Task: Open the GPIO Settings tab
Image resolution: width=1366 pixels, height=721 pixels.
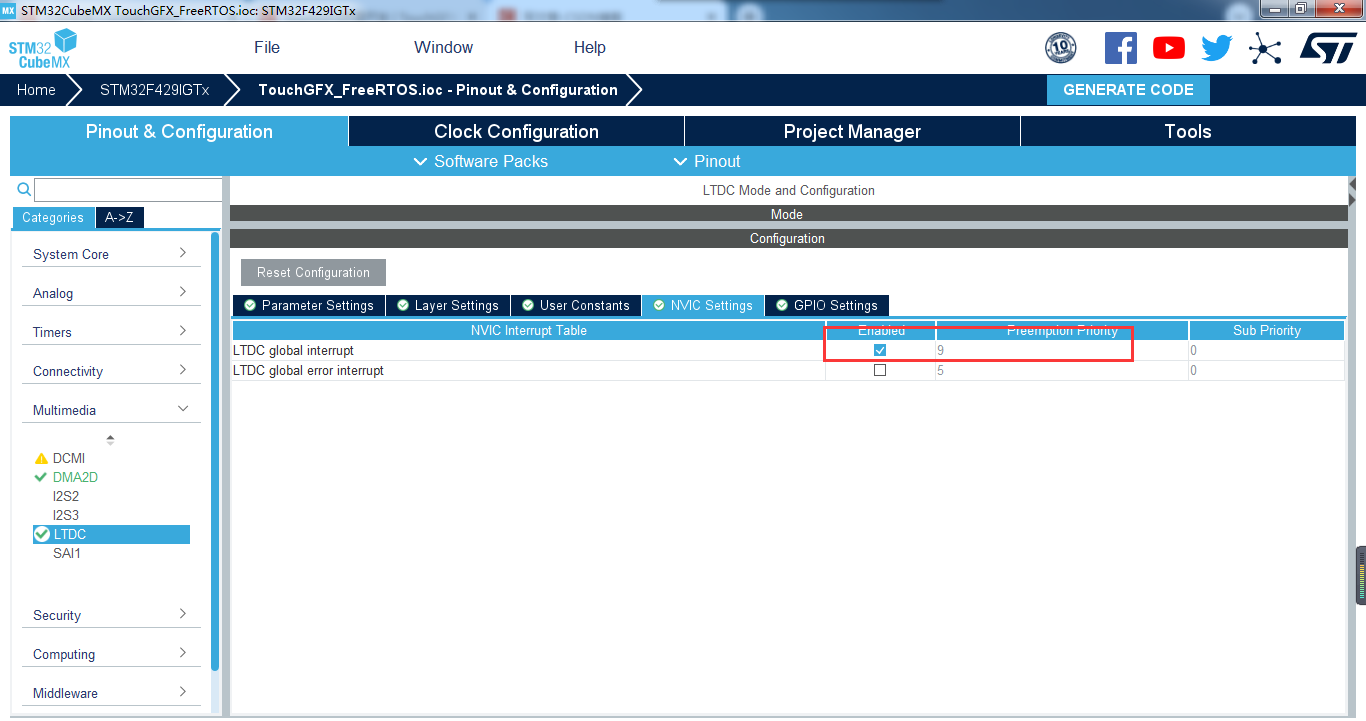Action: point(827,305)
